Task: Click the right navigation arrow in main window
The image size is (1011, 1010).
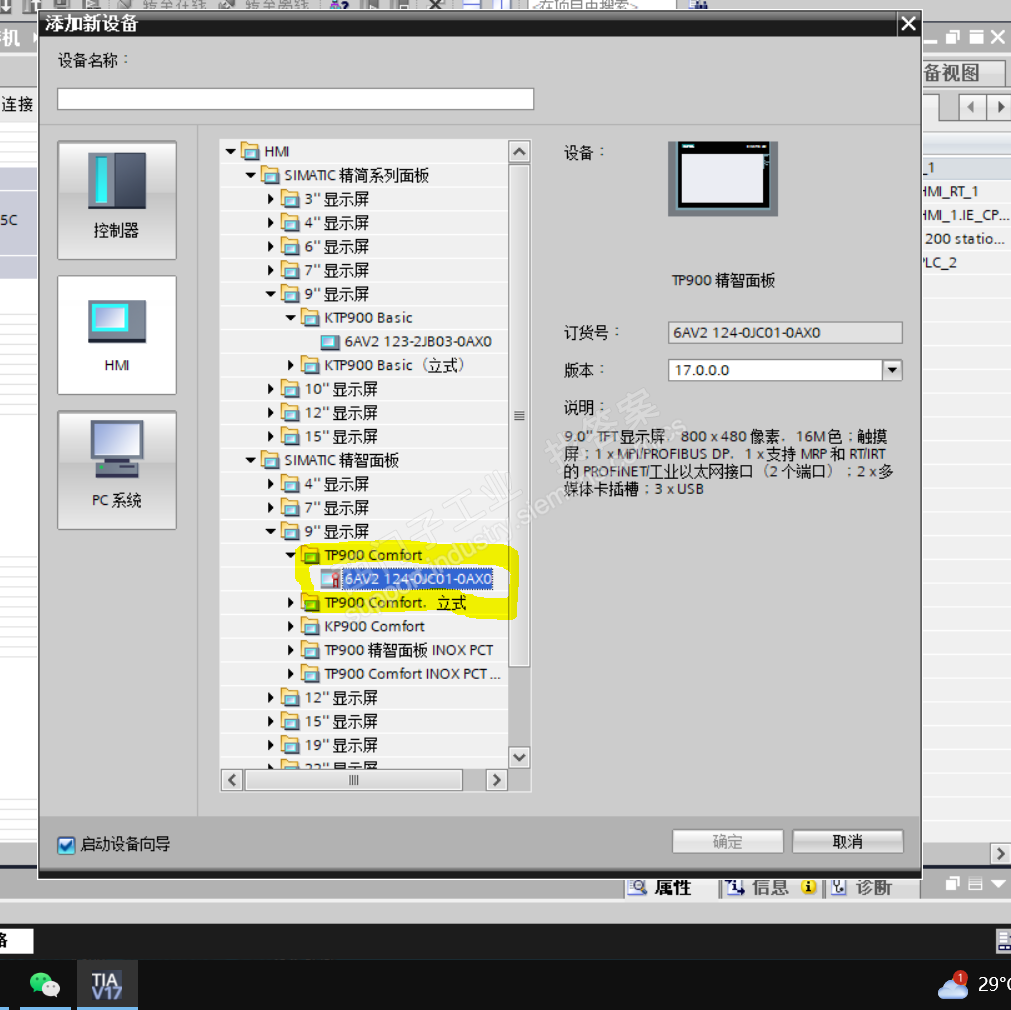Action: 999,106
